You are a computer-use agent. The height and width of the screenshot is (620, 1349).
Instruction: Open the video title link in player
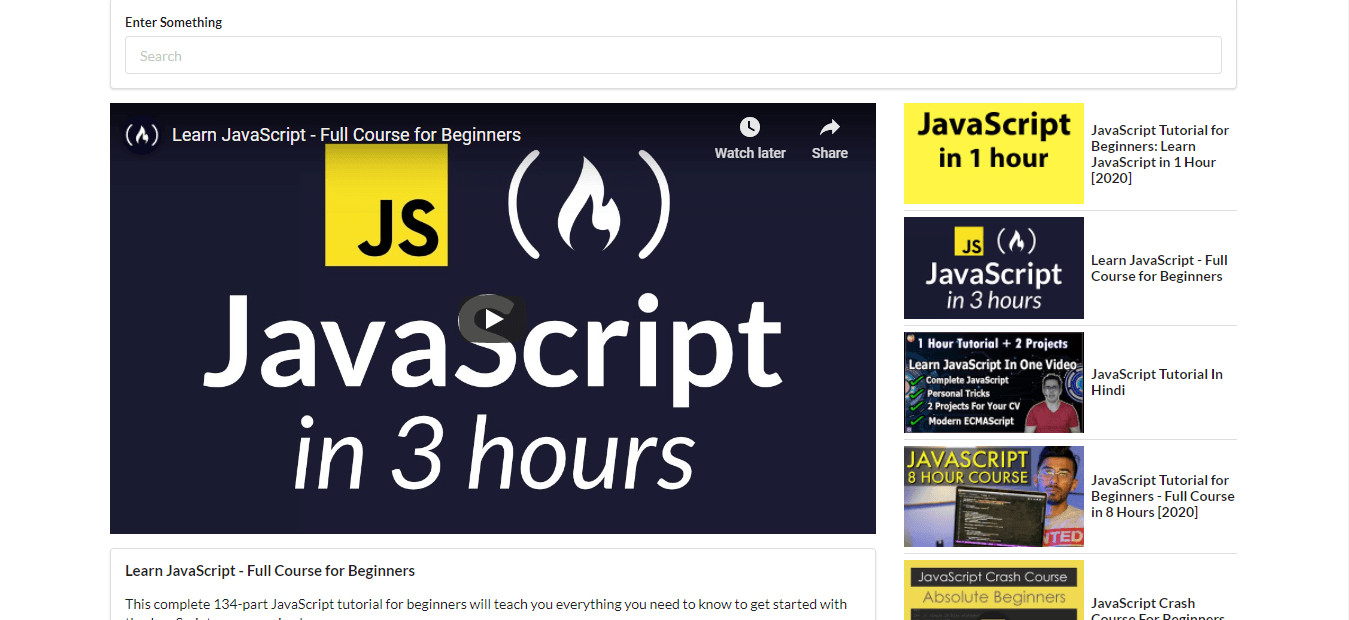pyautogui.click(x=346, y=135)
